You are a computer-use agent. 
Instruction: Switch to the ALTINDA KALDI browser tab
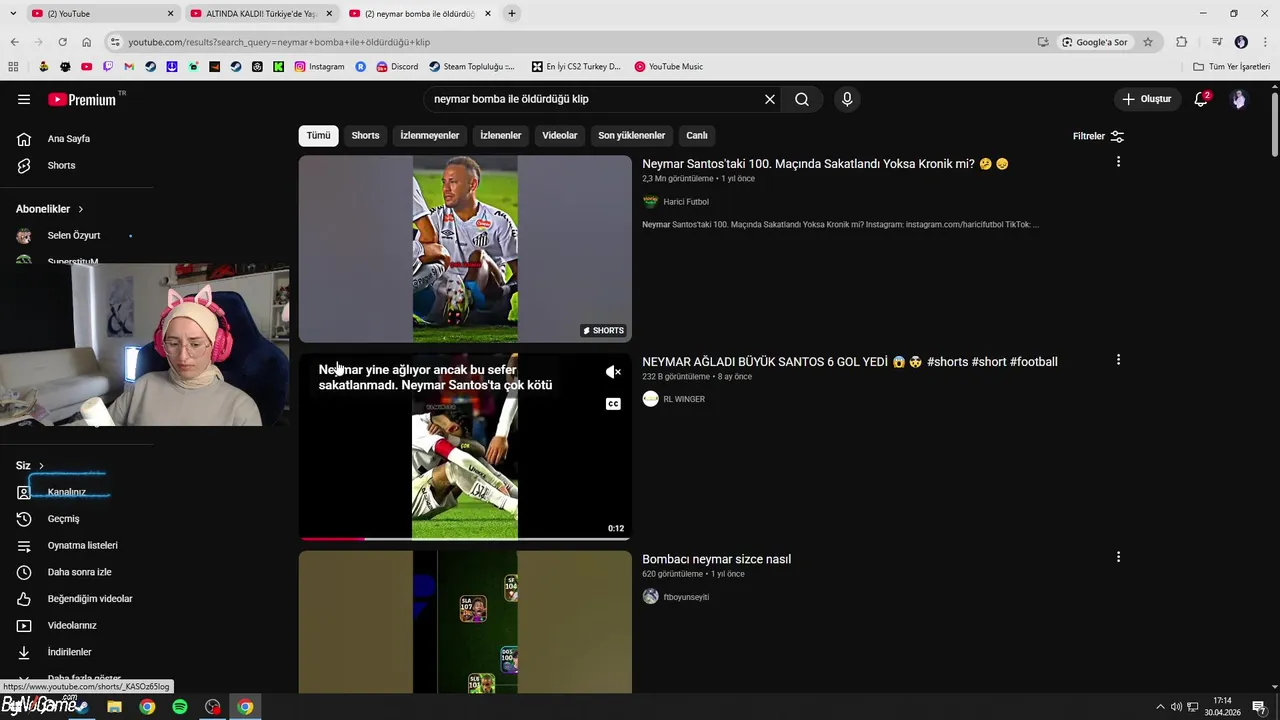261,14
